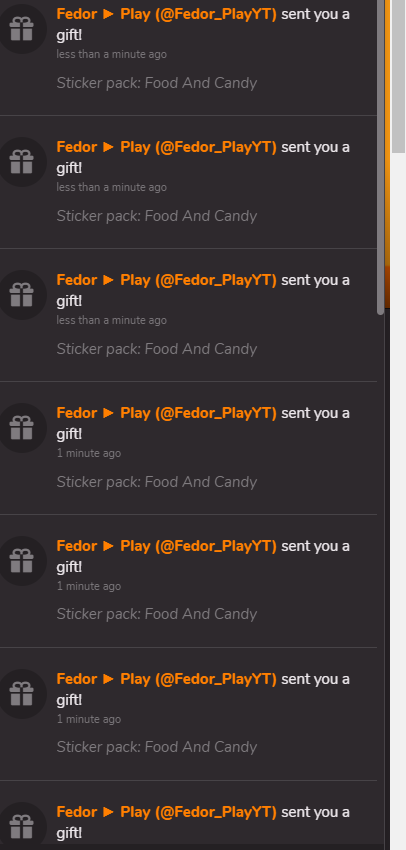Click the gift icon of the bottom notification
The height and width of the screenshot is (850, 406).
(x=22, y=827)
